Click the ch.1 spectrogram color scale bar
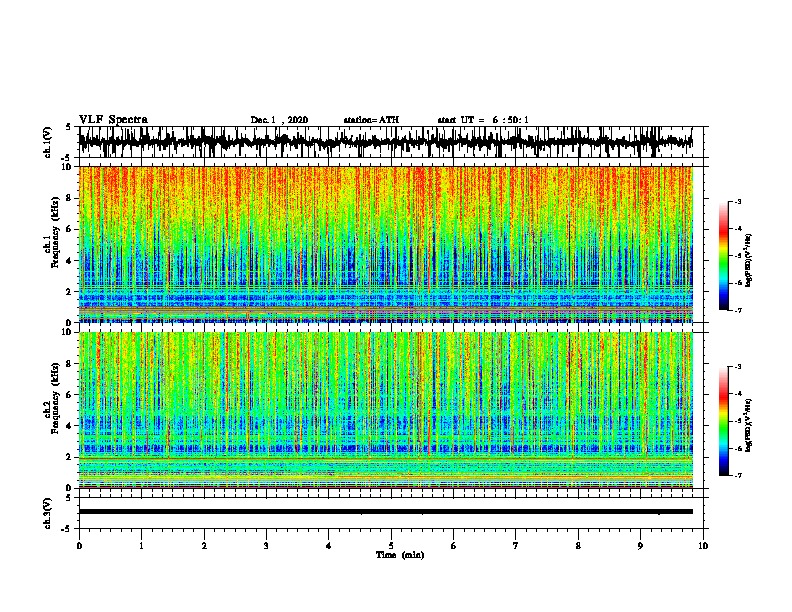 [x=723, y=256]
